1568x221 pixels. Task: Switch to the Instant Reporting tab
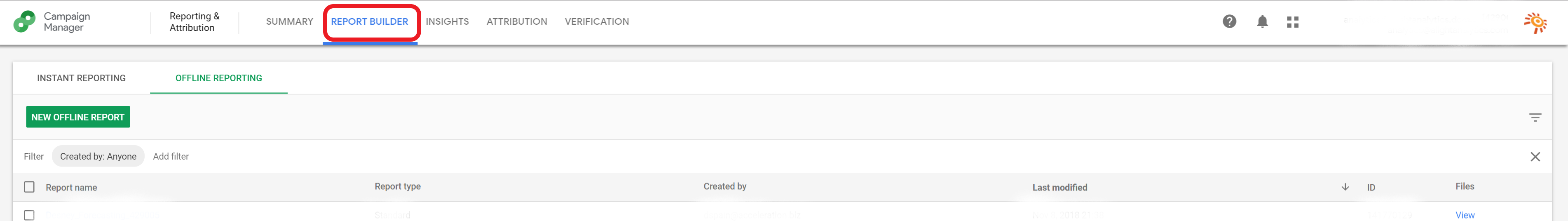(82, 78)
